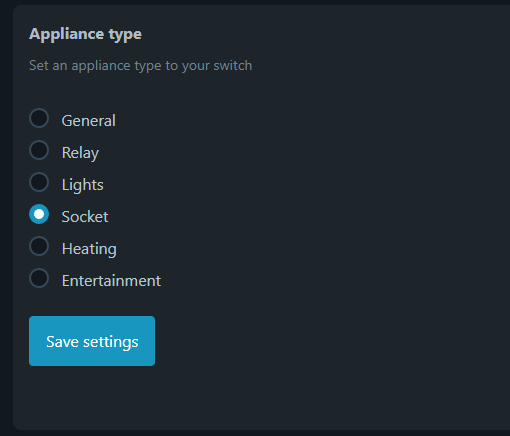Select the General radio button
The image size is (510, 436).
tap(39, 118)
